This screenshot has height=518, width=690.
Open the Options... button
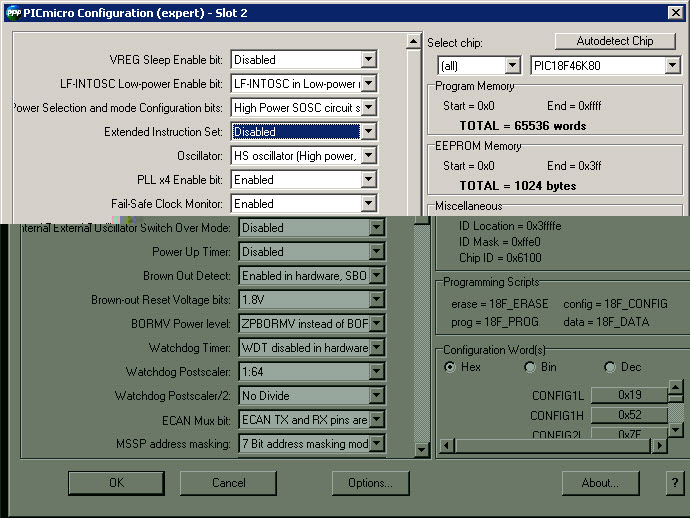[x=371, y=483]
